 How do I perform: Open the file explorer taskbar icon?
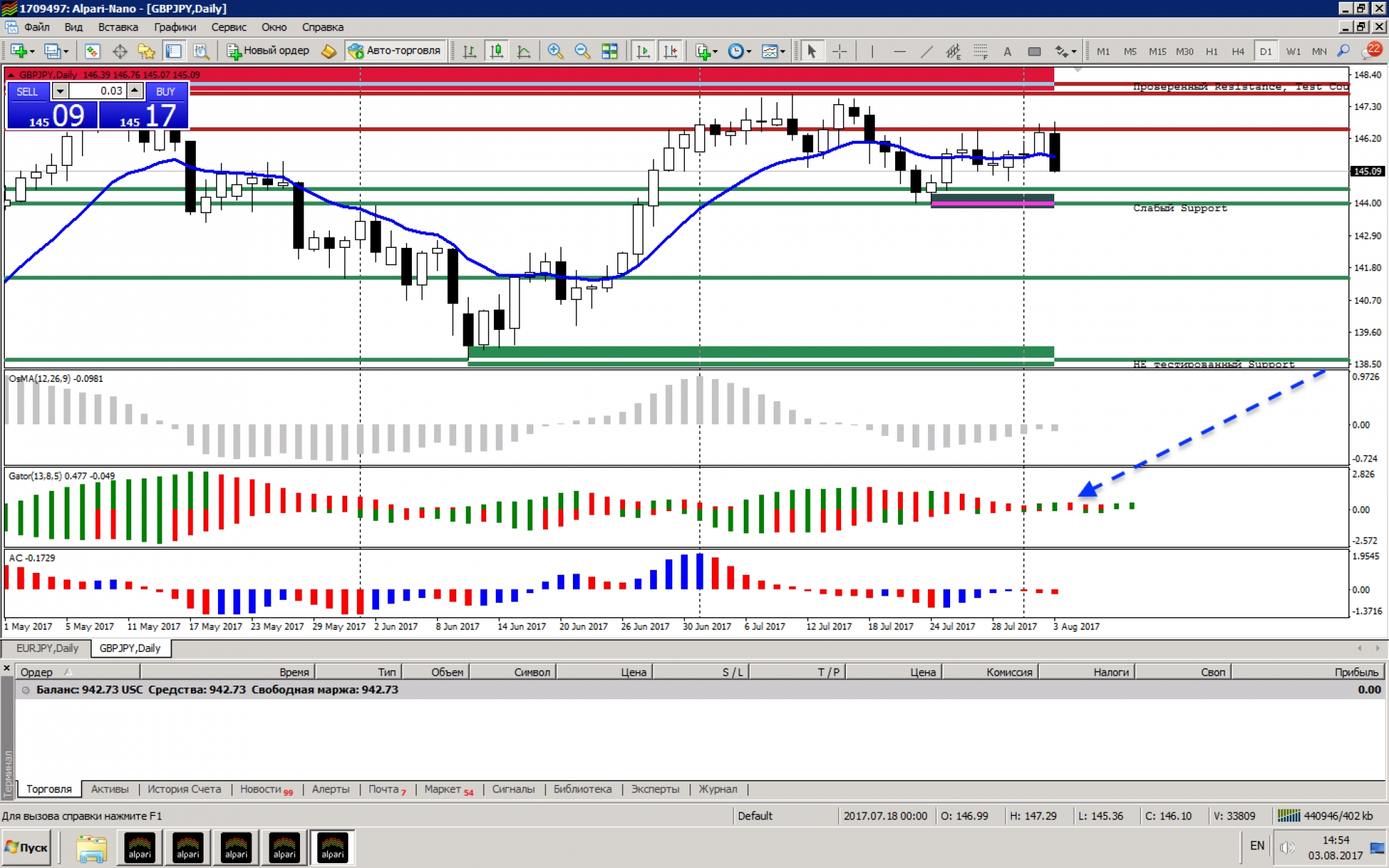click(91, 848)
